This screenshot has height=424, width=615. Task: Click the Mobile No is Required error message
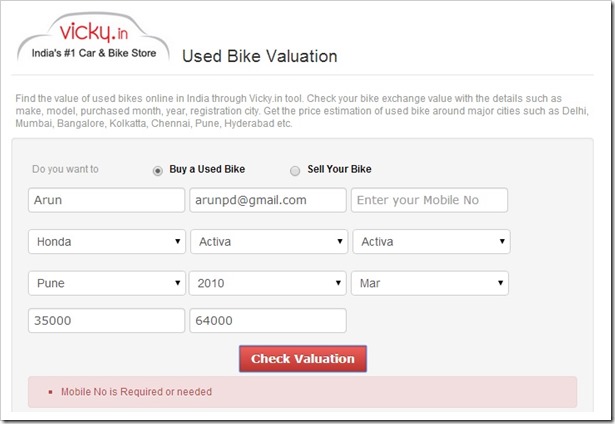[136, 392]
